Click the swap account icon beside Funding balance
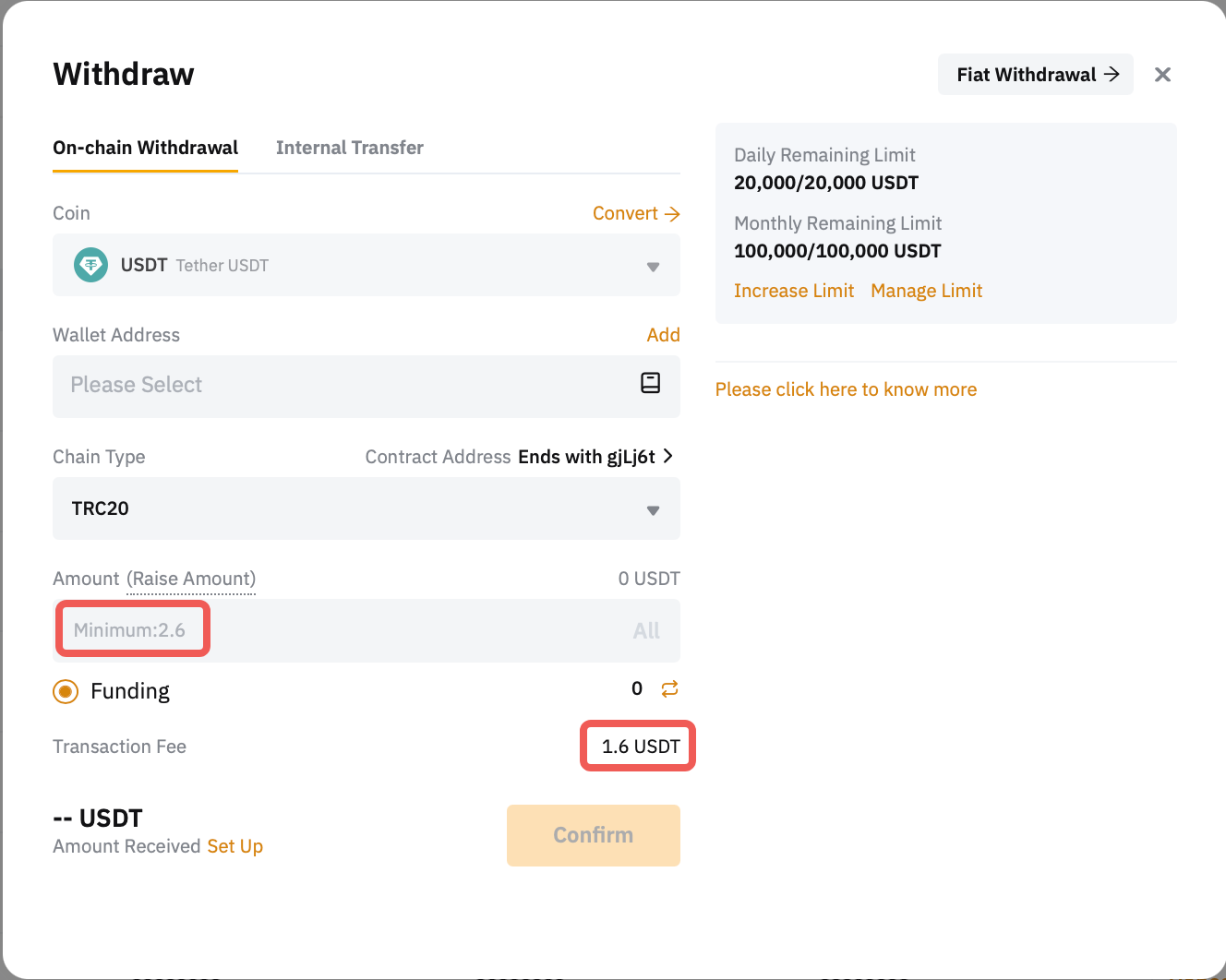1226x980 pixels. (669, 688)
